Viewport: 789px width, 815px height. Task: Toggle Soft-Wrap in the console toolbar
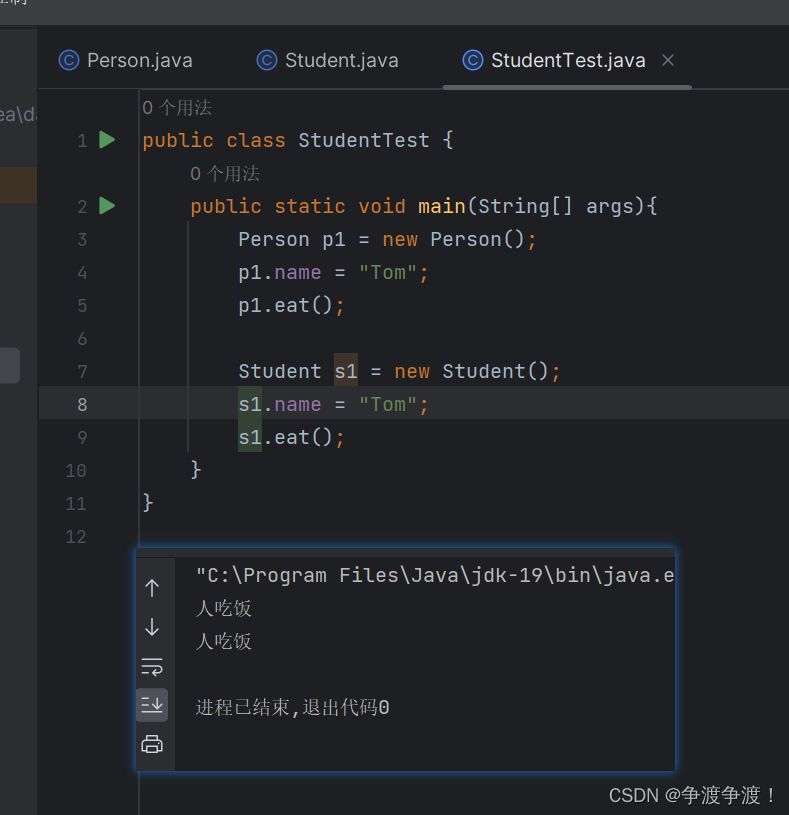[151, 666]
